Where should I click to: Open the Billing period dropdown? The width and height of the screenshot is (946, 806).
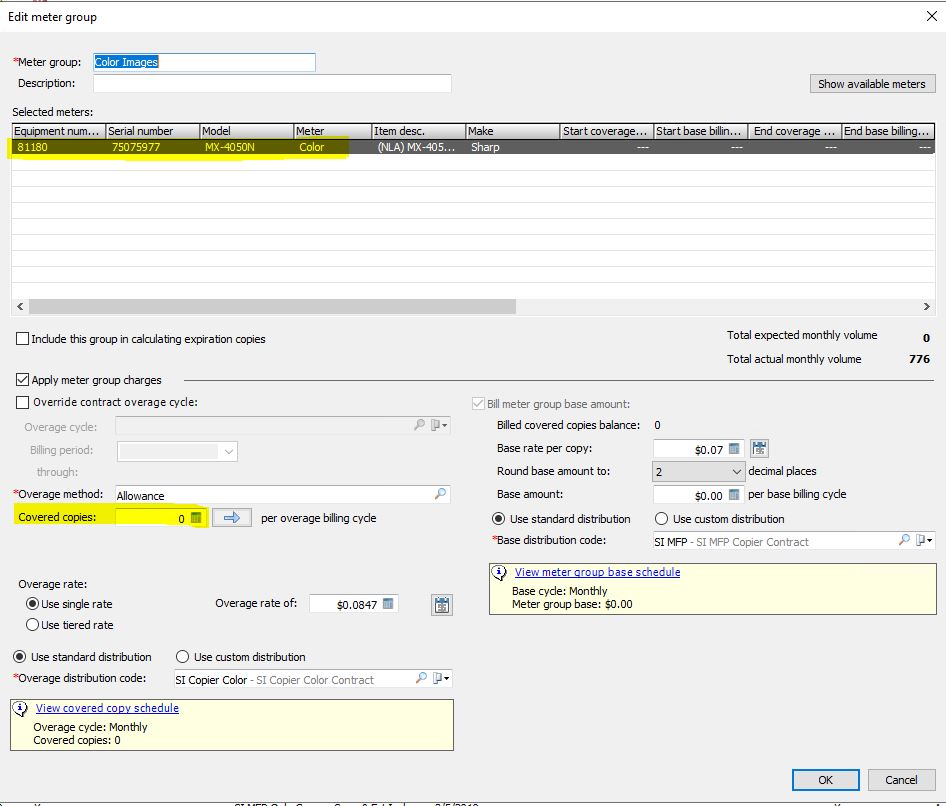click(x=177, y=451)
